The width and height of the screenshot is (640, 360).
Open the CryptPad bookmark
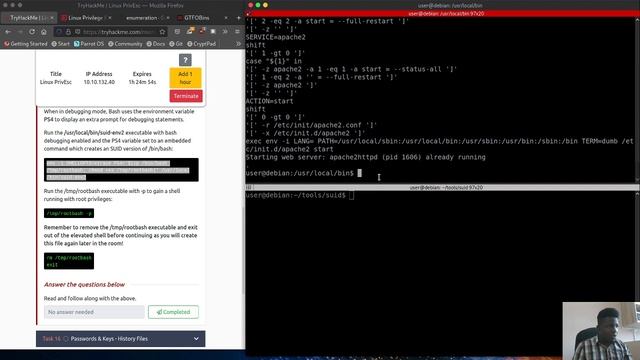click(x=201, y=44)
